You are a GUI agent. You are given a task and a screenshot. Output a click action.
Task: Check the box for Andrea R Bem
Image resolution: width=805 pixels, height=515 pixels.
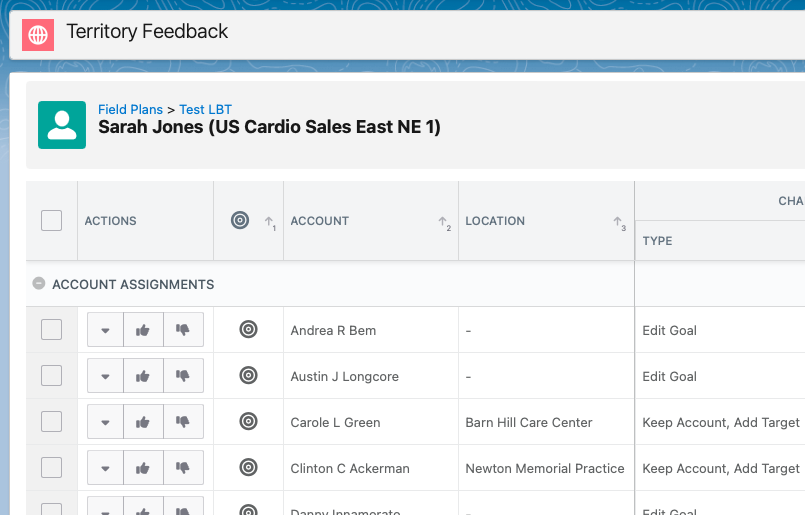pos(51,330)
